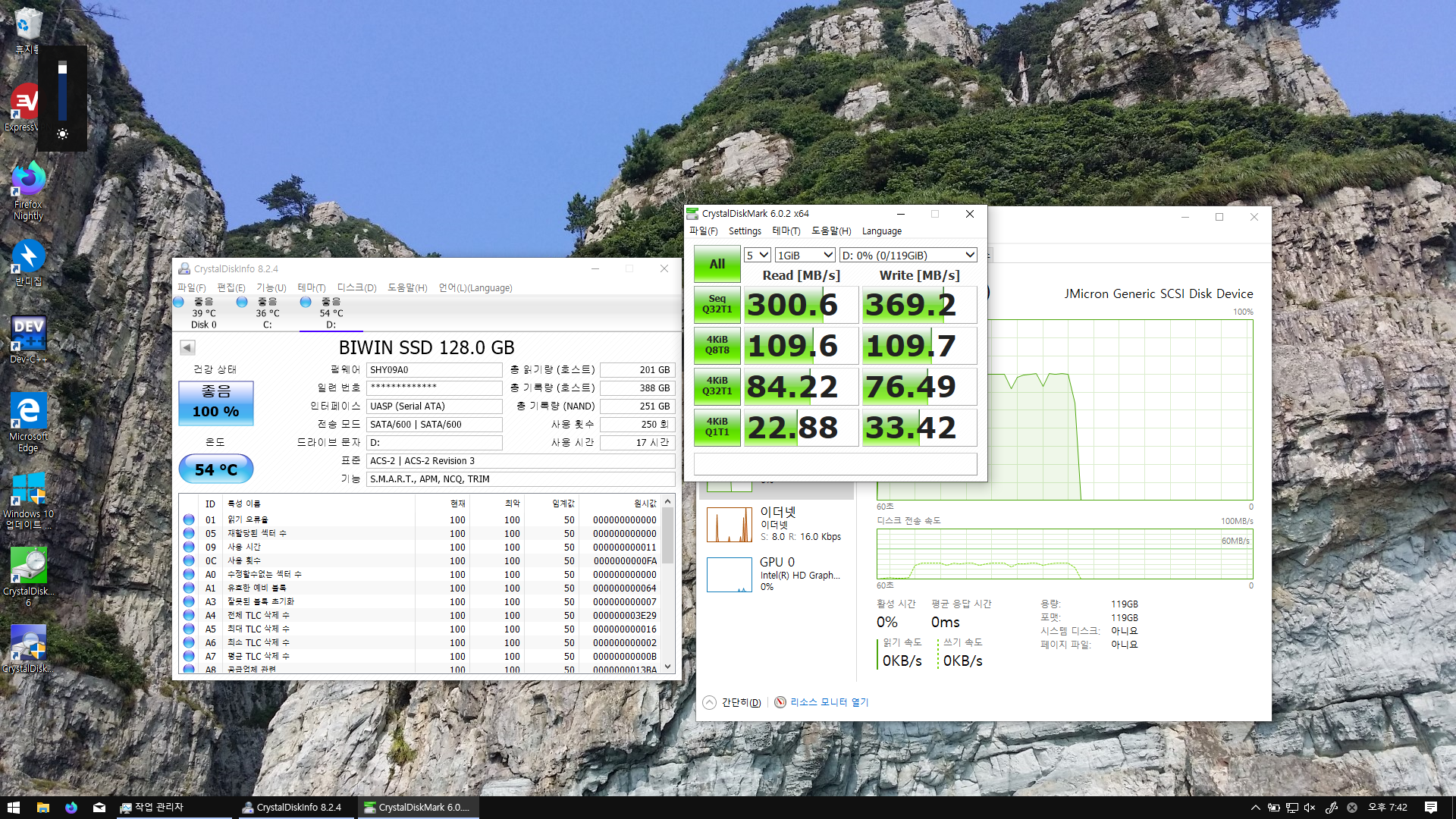
Task: Open the Bandizip desktop shortcut
Action: [28, 263]
